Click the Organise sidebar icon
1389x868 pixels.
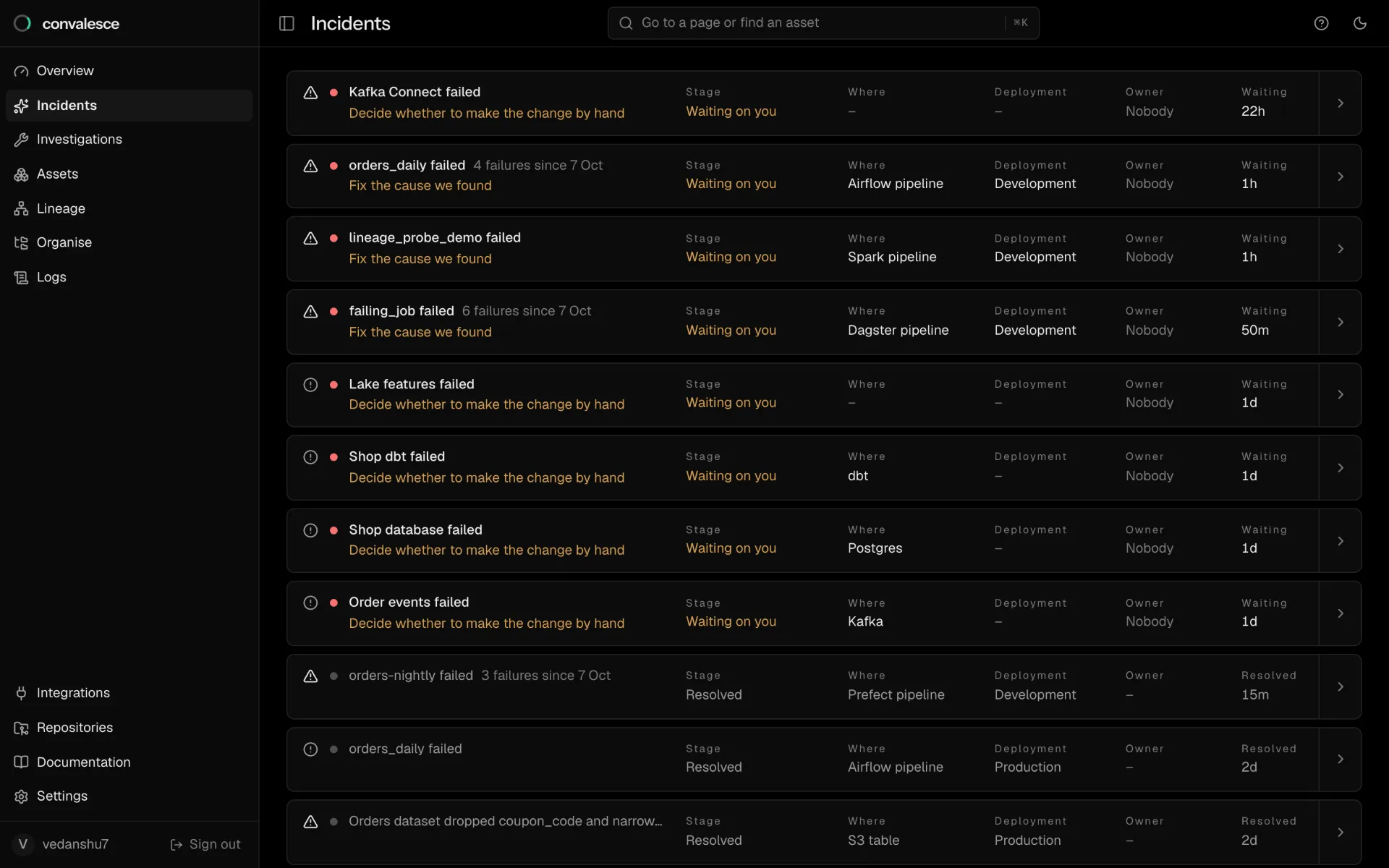(x=21, y=243)
